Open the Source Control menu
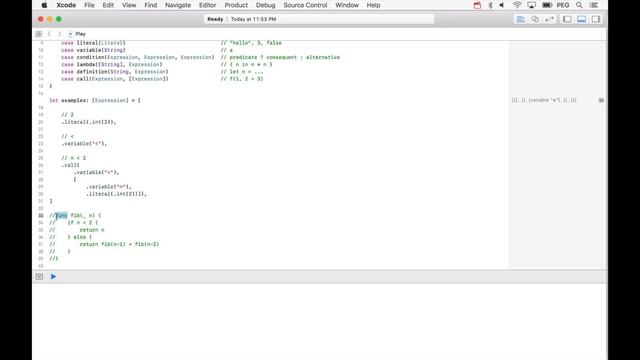Image resolution: width=640 pixels, height=360 pixels. (305, 5)
